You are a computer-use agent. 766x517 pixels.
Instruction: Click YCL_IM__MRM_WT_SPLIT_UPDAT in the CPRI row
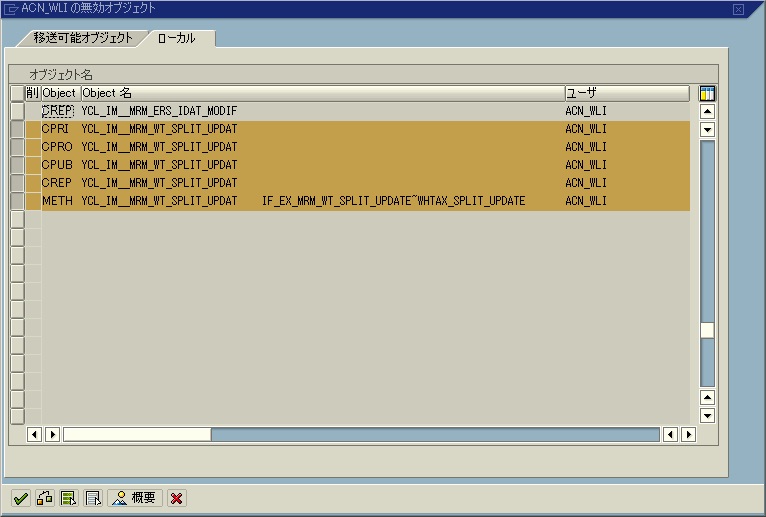(x=159, y=129)
